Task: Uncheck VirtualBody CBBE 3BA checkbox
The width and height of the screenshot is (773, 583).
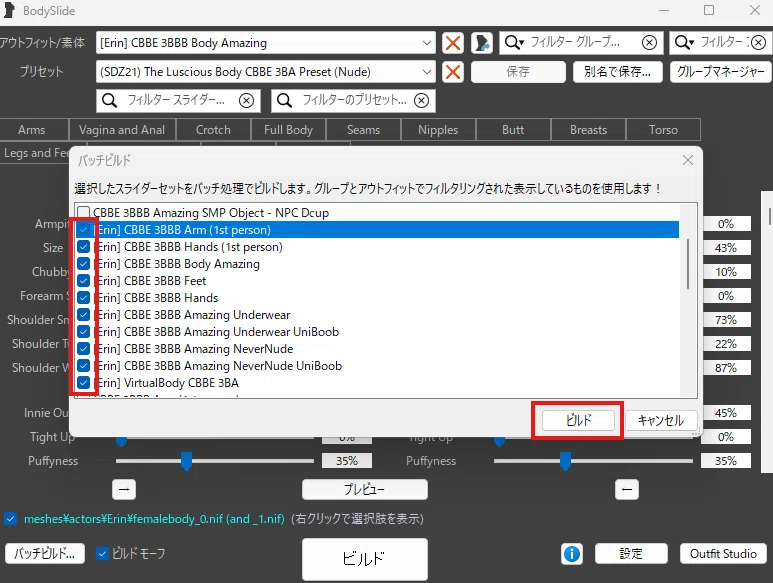Action: (84, 382)
